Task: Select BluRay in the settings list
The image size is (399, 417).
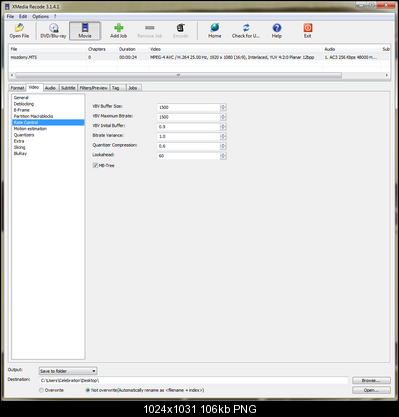Action: pos(48,154)
